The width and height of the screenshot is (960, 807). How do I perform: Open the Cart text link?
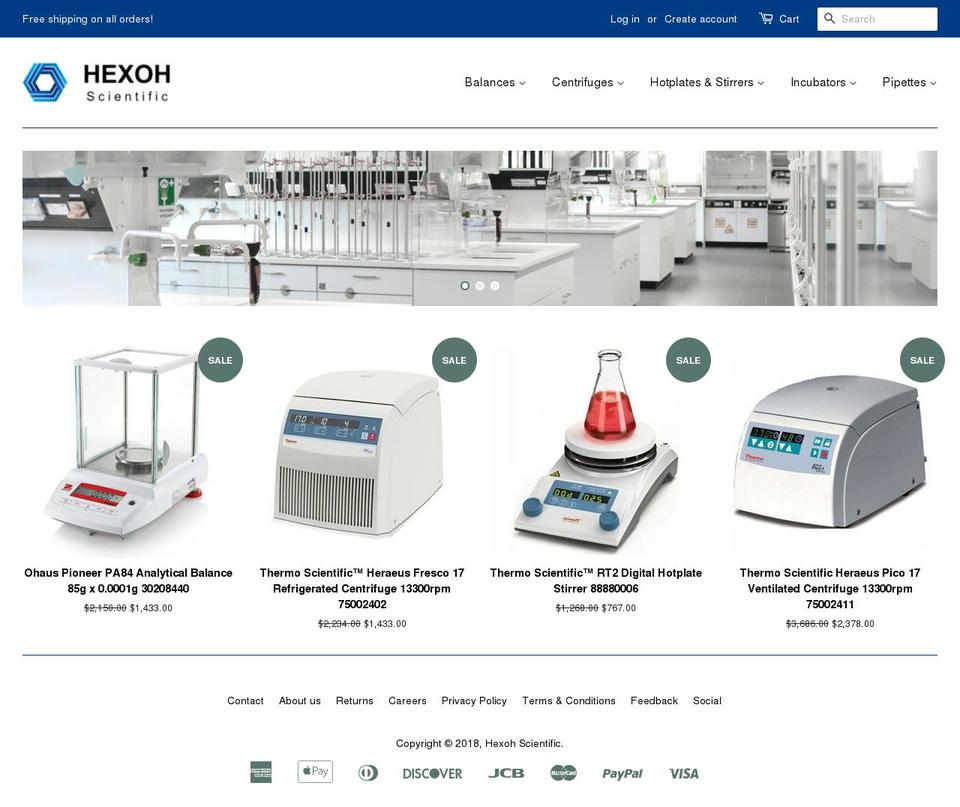789,19
